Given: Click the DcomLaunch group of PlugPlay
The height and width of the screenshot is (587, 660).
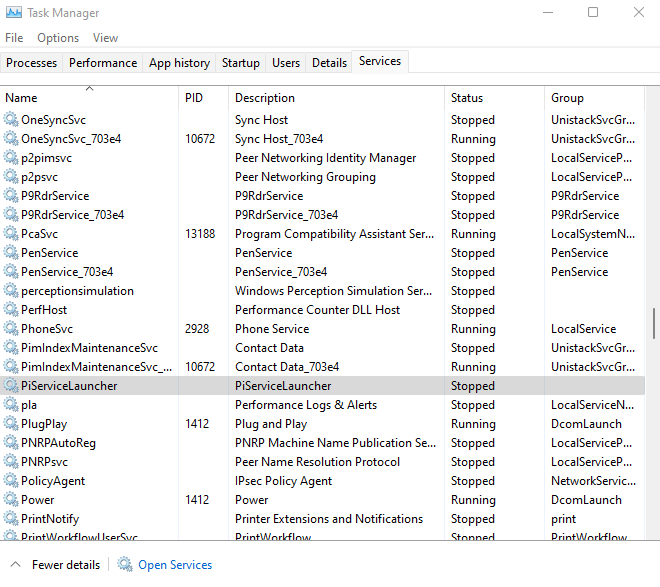Looking at the screenshot, I should tap(586, 424).
